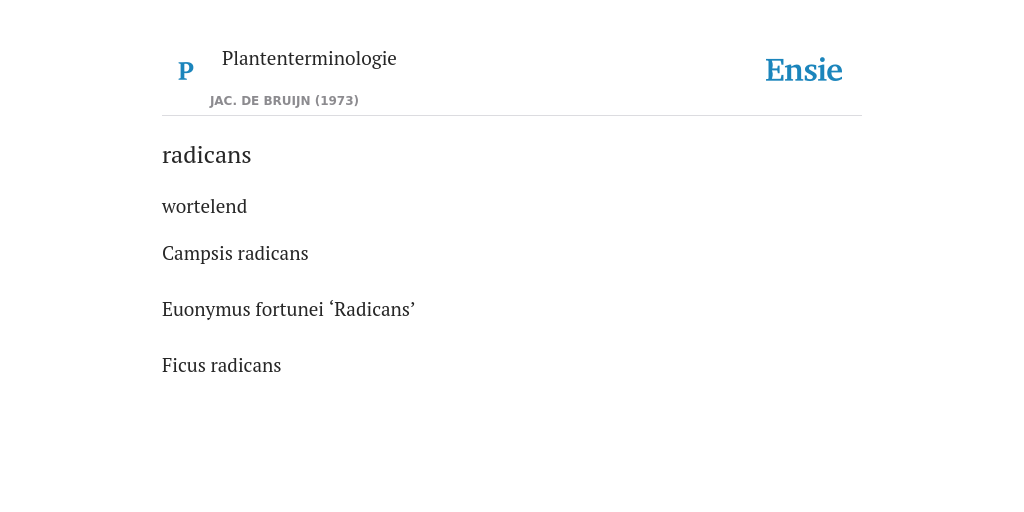Open the Plantenterminologie title link
The image size is (1024, 512).
point(309,58)
